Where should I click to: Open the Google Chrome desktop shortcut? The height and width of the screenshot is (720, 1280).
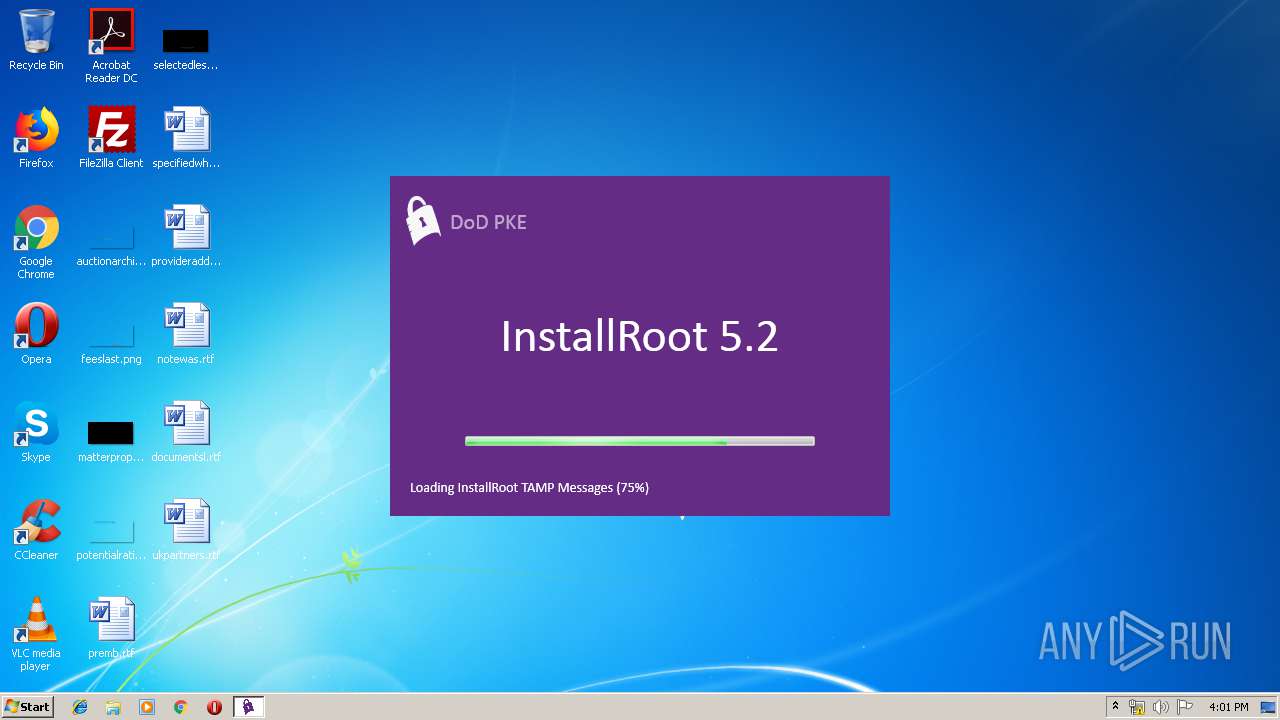[36, 242]
